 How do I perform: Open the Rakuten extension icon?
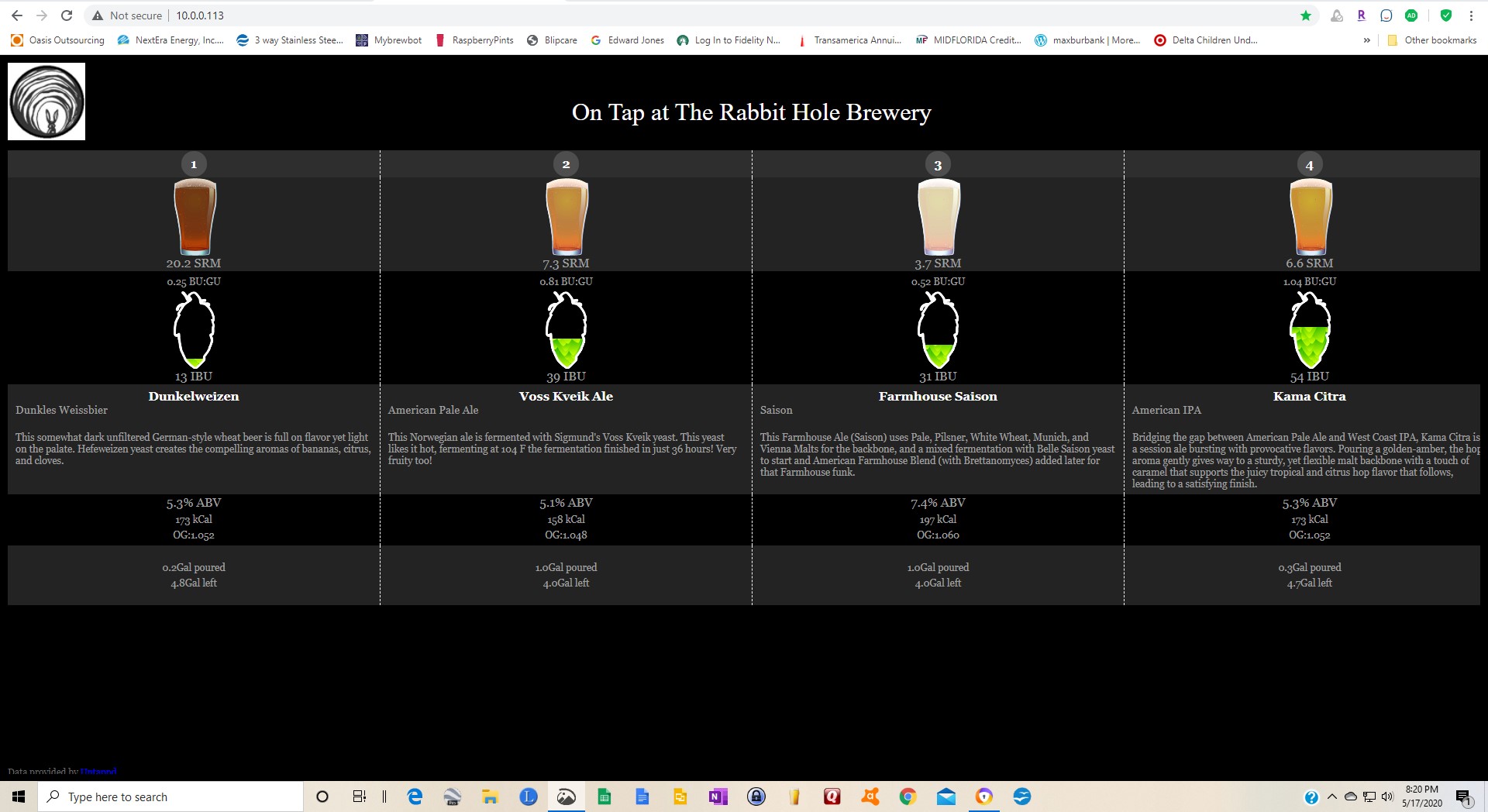coord(1361,15)
